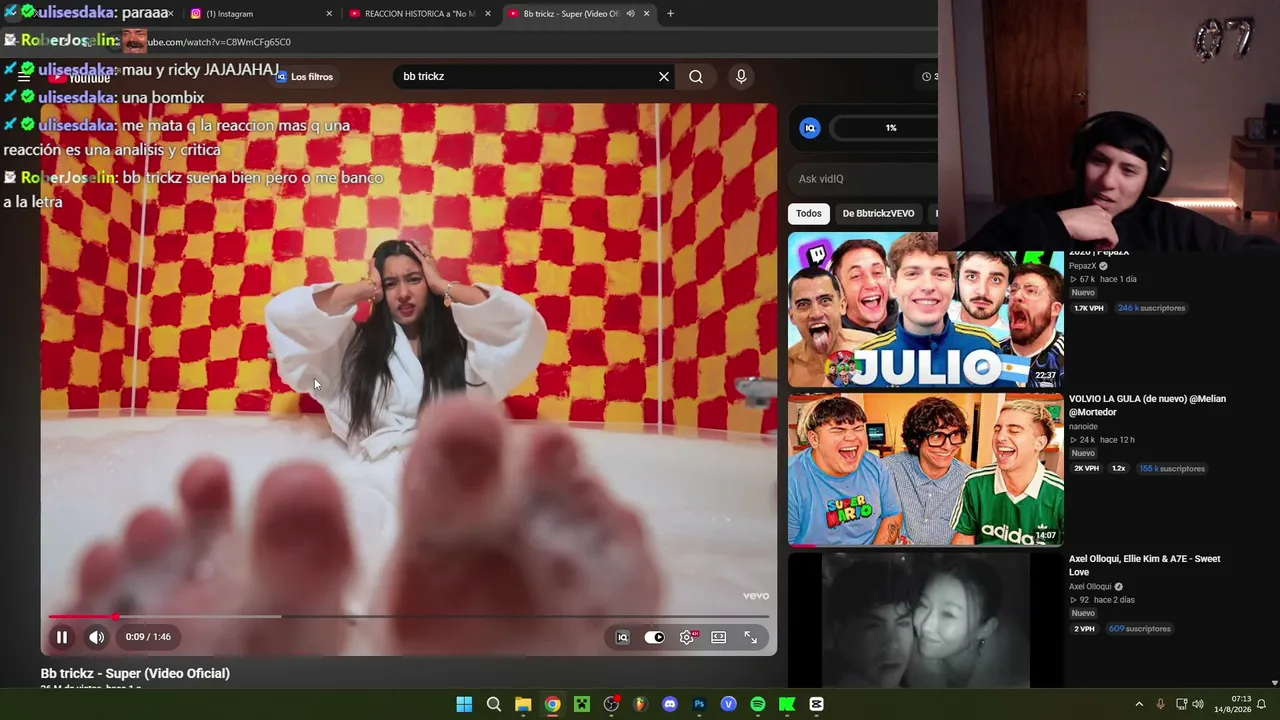Open OBS Studio from the taskbar
Screen dimensions: 1280x720
pyautogui.click(x=611, y=704)
